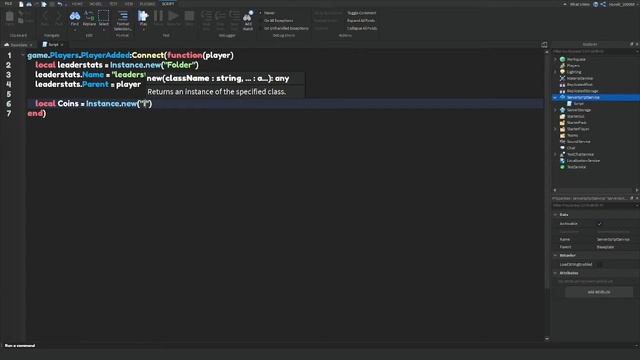Switch to the Baseplate document tab
The image size is (640, 360).
[18, 44]
